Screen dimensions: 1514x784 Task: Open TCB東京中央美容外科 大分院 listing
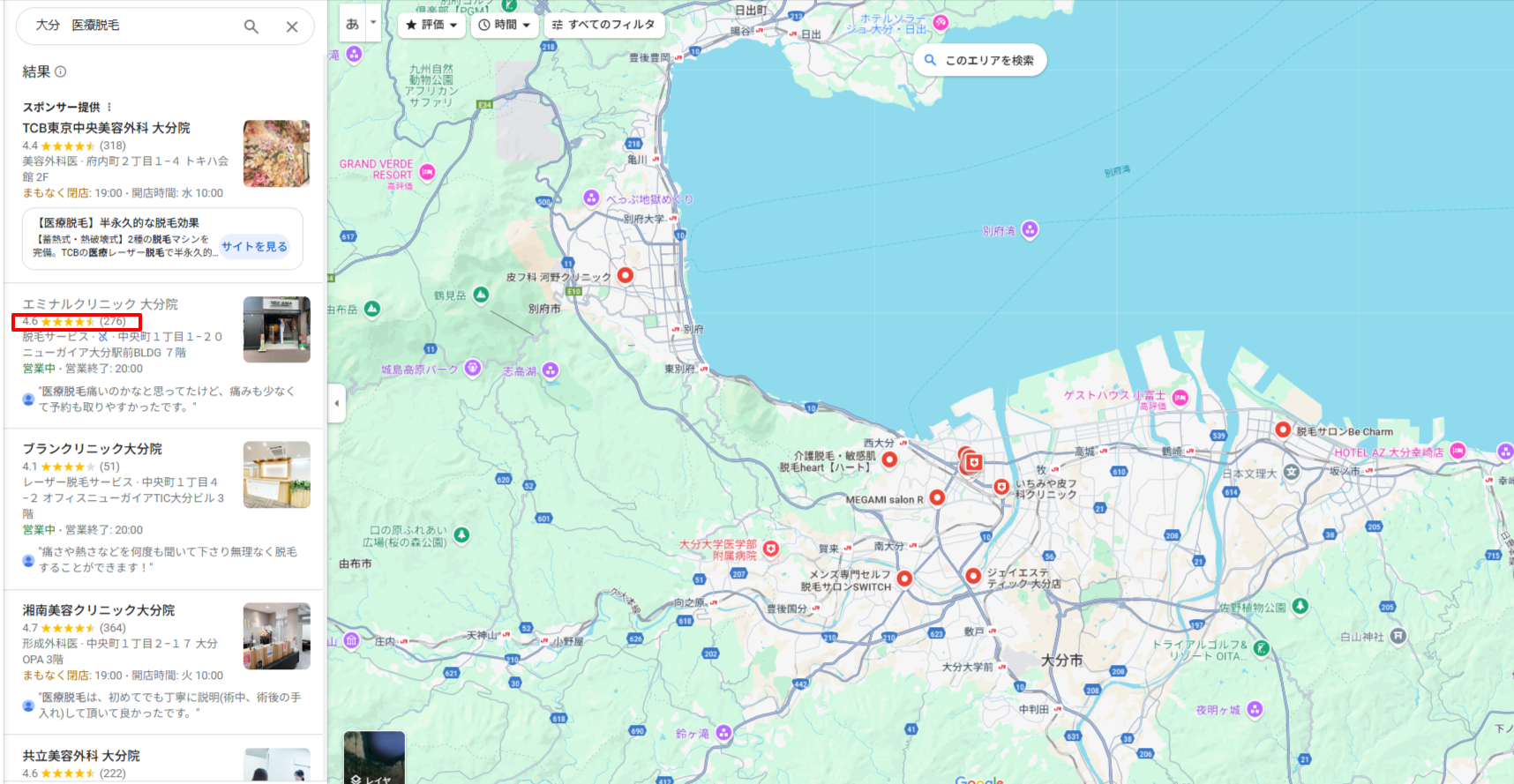point(106,128)
